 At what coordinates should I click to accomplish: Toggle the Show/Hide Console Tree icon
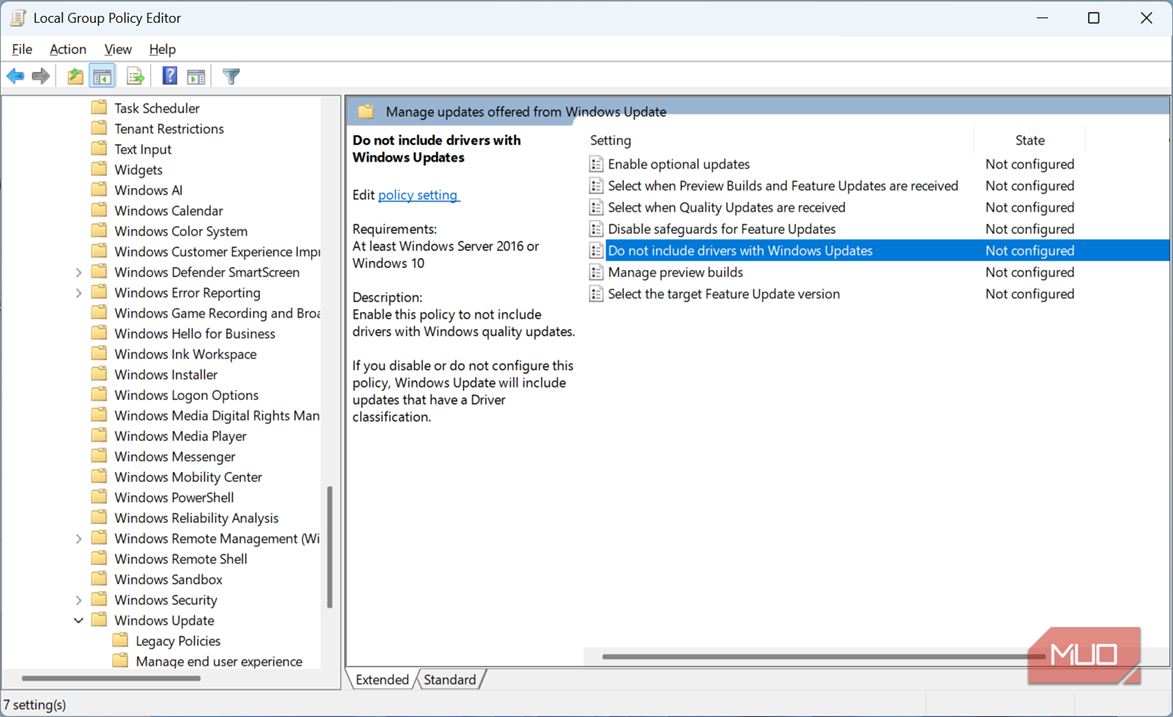tap(102, 76)
